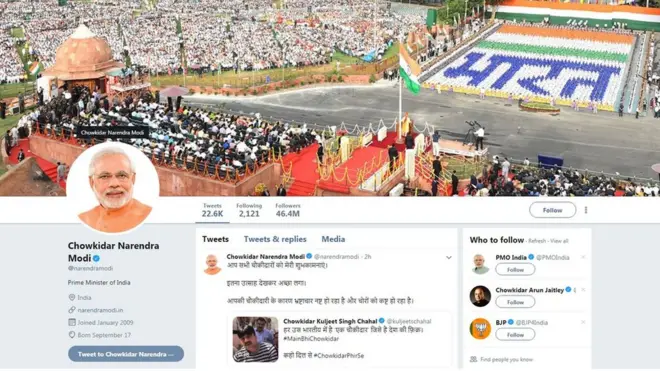Open the Media tab
Viewport: 660px width, 371px height.
(333, 239)
